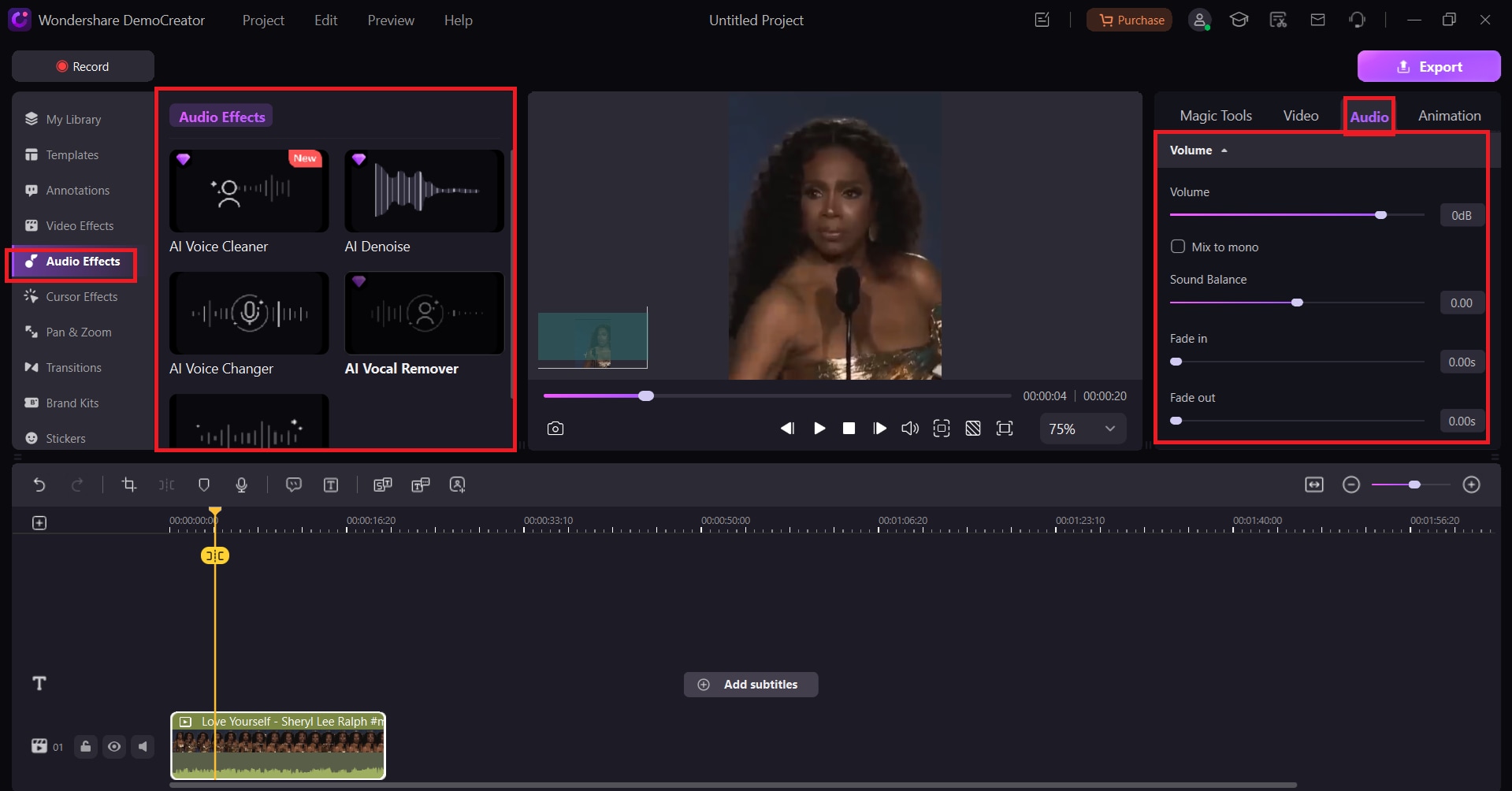Stop the preview playback
The width and height of the screenshot is (1512, 791).
[849, 429]
